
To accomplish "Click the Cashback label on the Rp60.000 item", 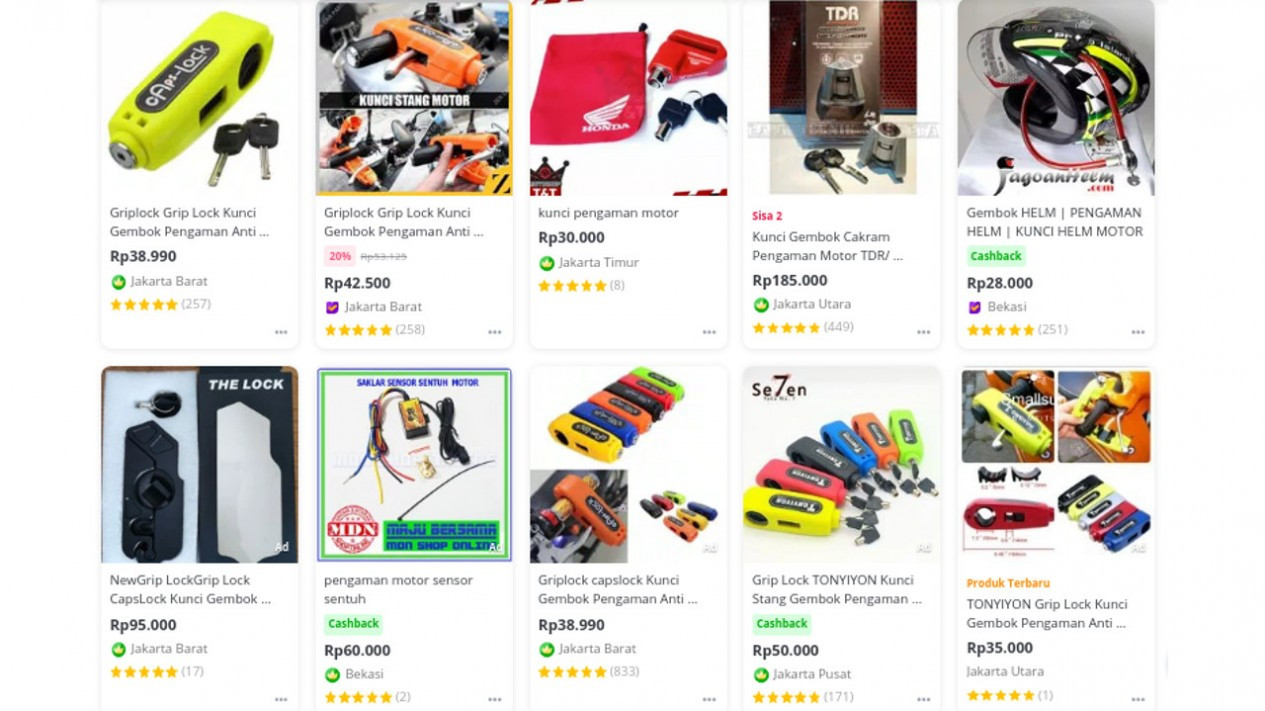I will pos(354,624).
